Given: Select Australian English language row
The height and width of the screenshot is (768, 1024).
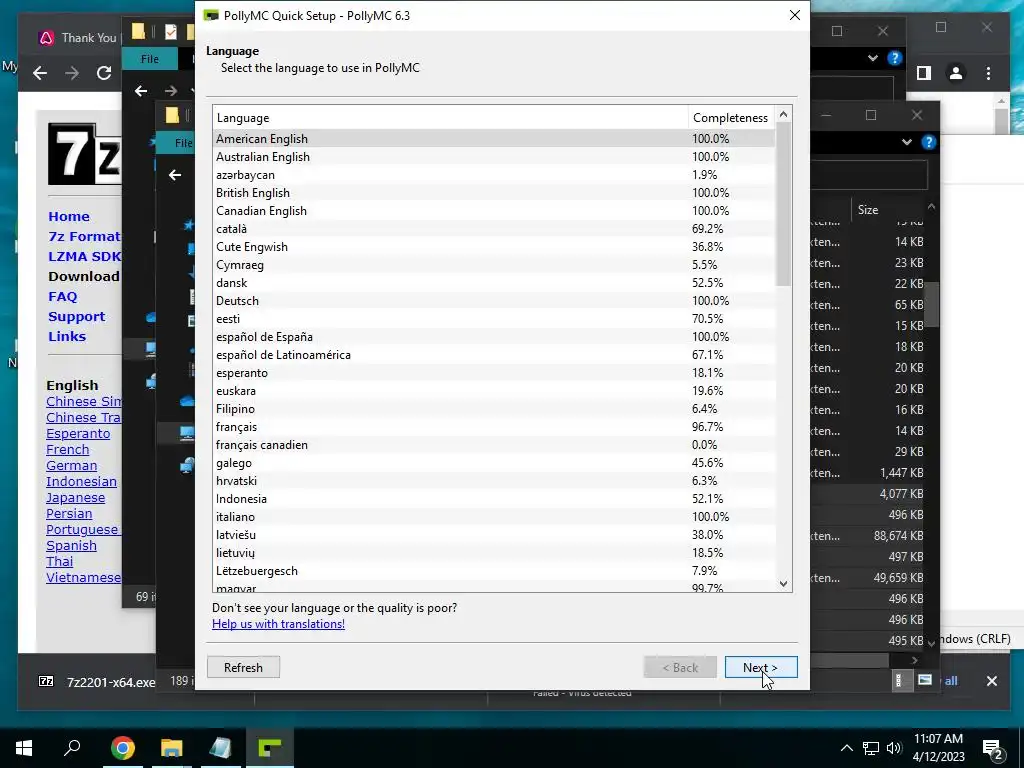Looking at the screenshot, I should [494, 157].
